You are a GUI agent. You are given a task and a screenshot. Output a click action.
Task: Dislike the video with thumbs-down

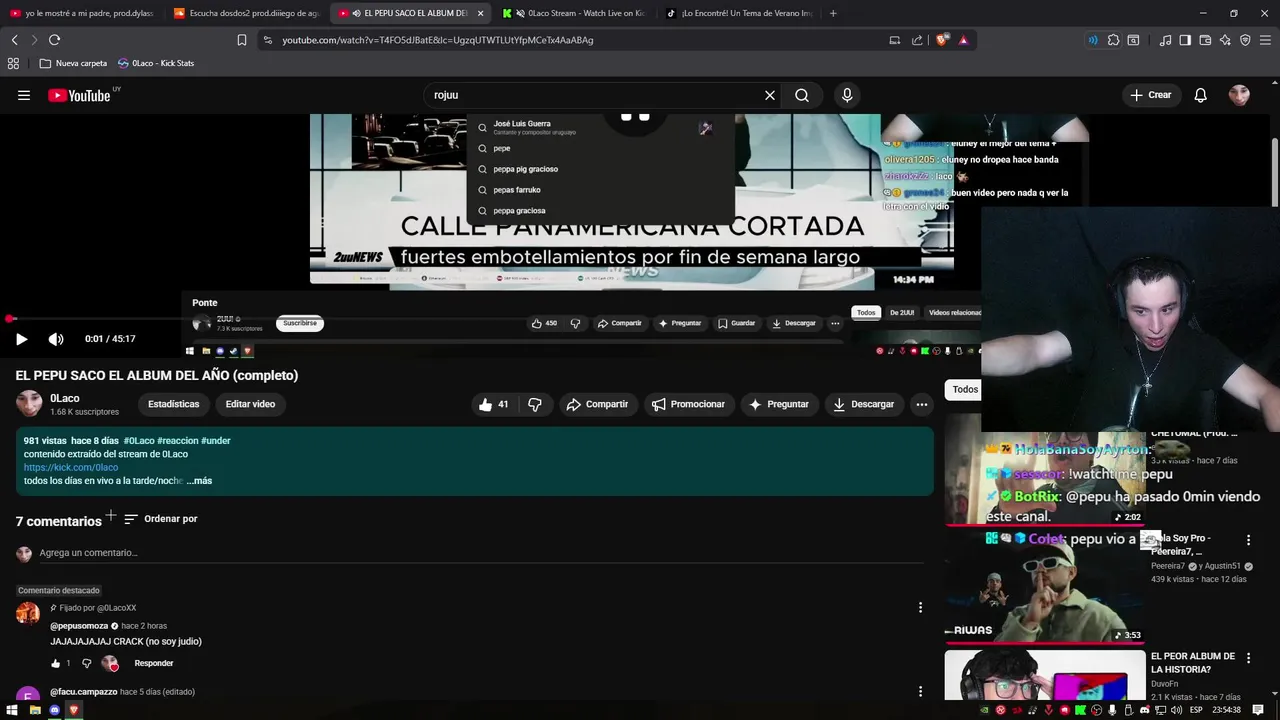coord(535,404)
